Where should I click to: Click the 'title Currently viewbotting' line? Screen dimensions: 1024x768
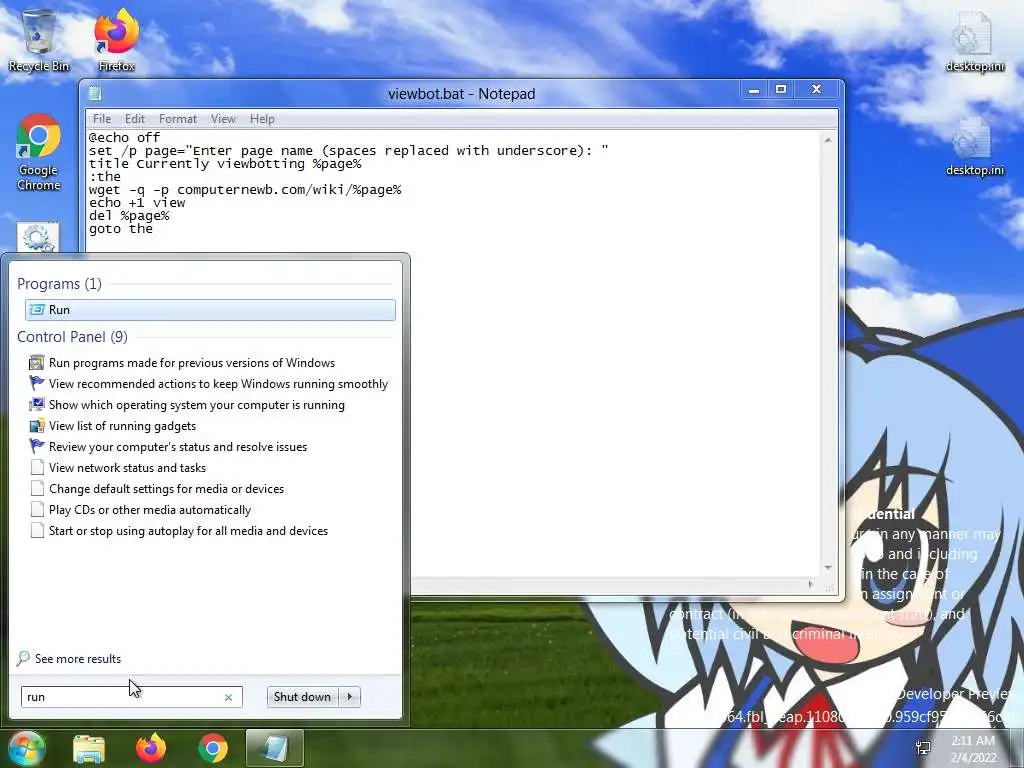point(225,163)
